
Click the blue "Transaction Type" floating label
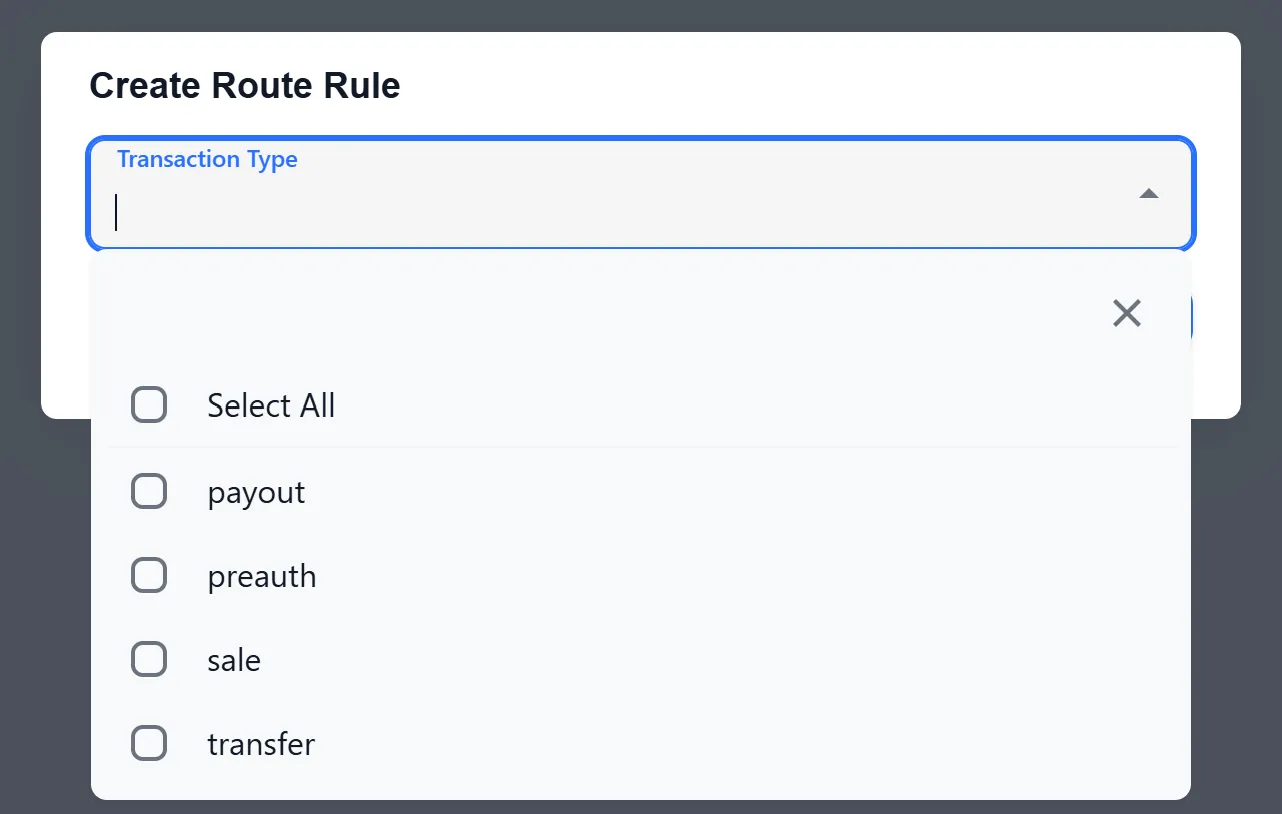pos(207,159)
